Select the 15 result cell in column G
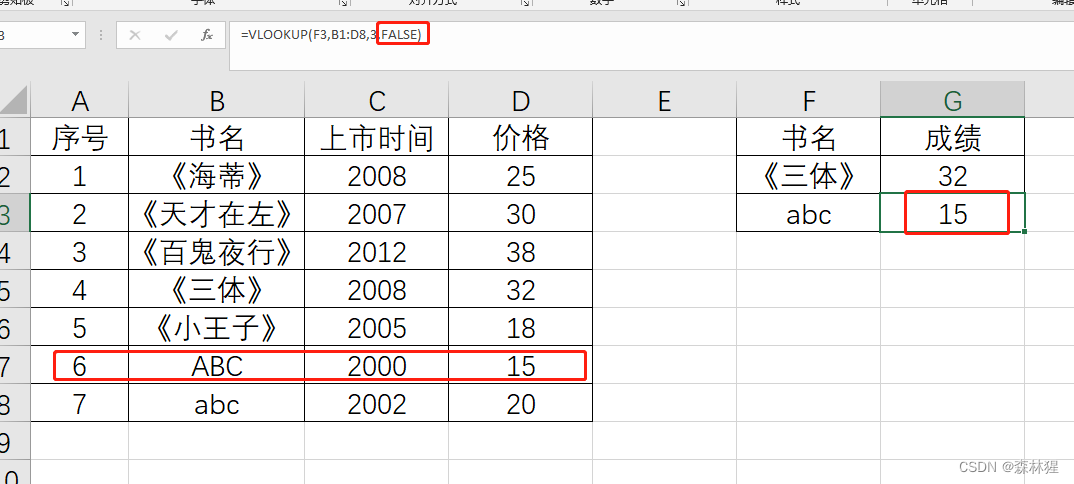 [x=953, y=214]
